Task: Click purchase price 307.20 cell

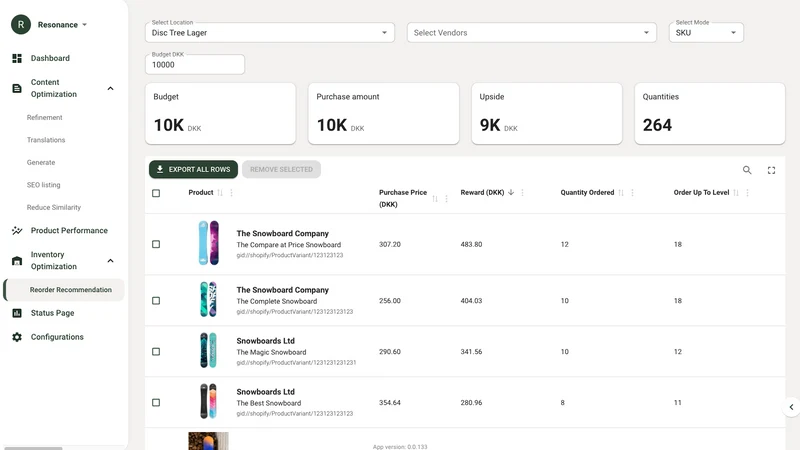Action: 390,244
